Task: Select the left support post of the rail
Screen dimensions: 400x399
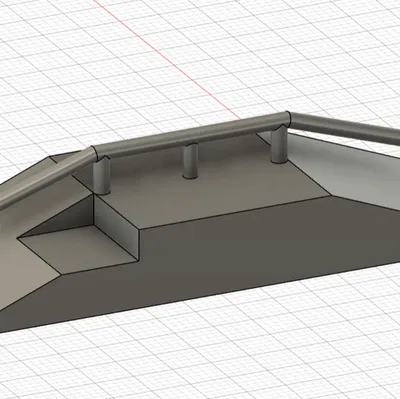Action: click(101, 176)
